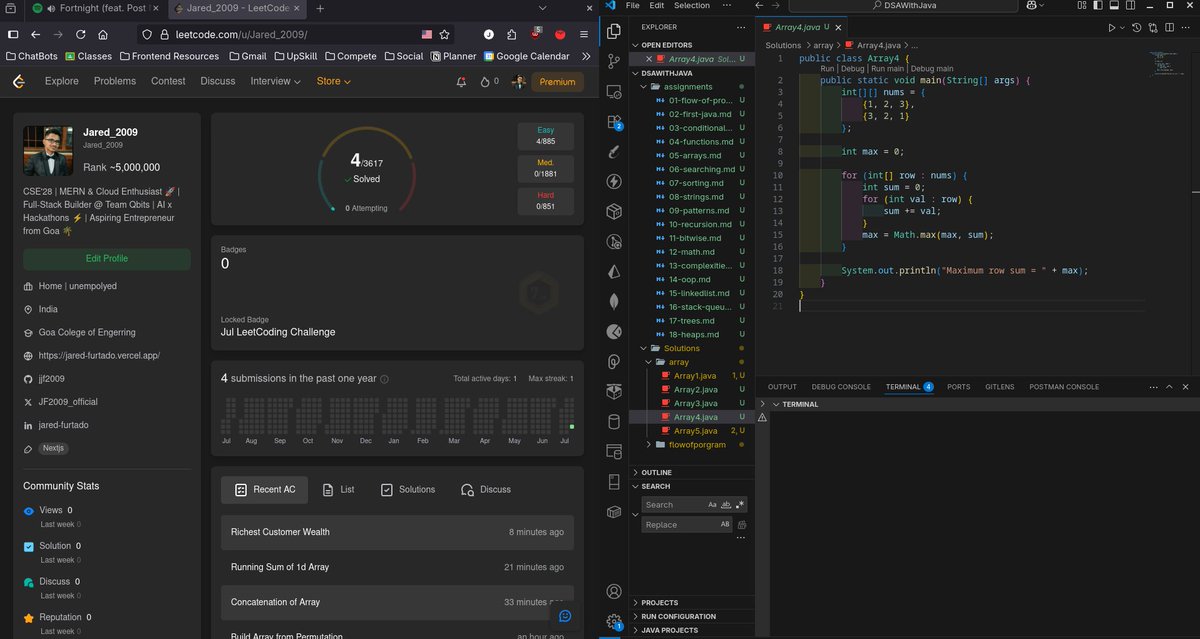The width and height of the screenshot is (1200, 639).
Task: Open Problems in LeetCode navbar
Action: pyautogui.click(x=115, y=81)
